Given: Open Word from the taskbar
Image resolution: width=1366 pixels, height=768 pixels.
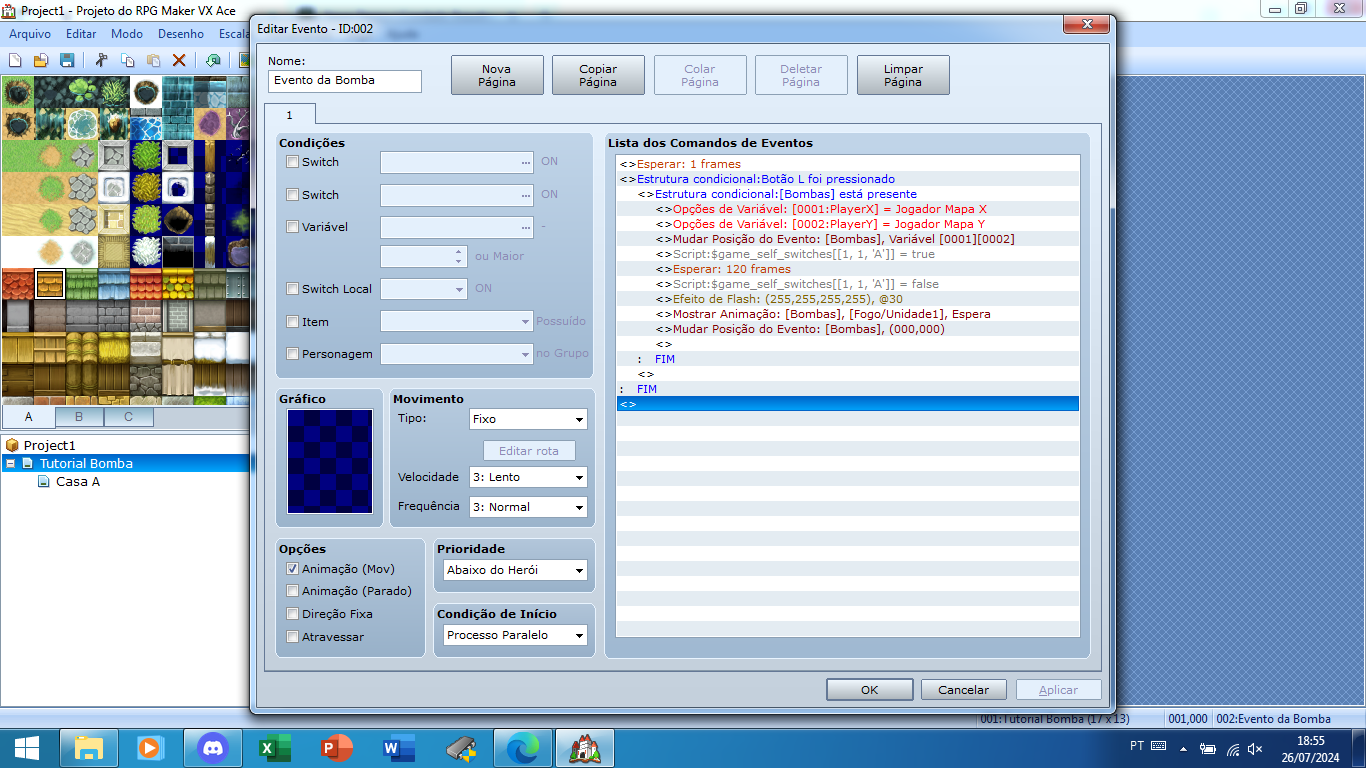Looking at the screenshot, I should [397, 747].
